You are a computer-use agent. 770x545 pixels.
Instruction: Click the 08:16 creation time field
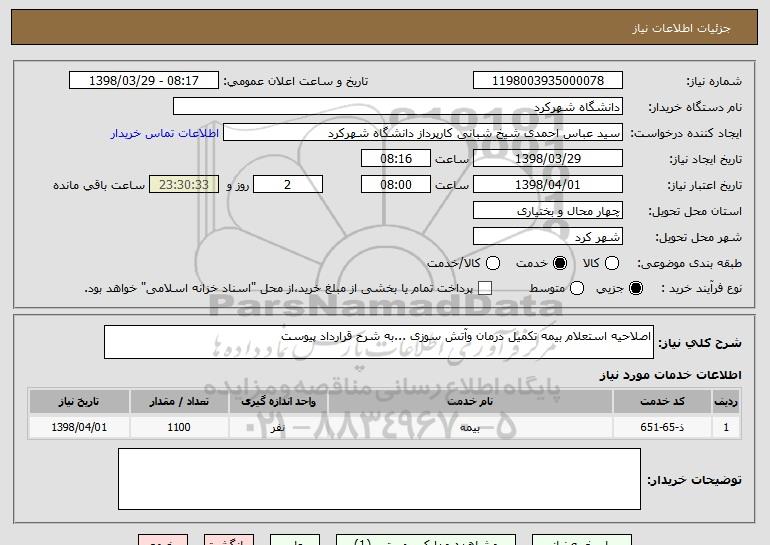pos(396,159)
